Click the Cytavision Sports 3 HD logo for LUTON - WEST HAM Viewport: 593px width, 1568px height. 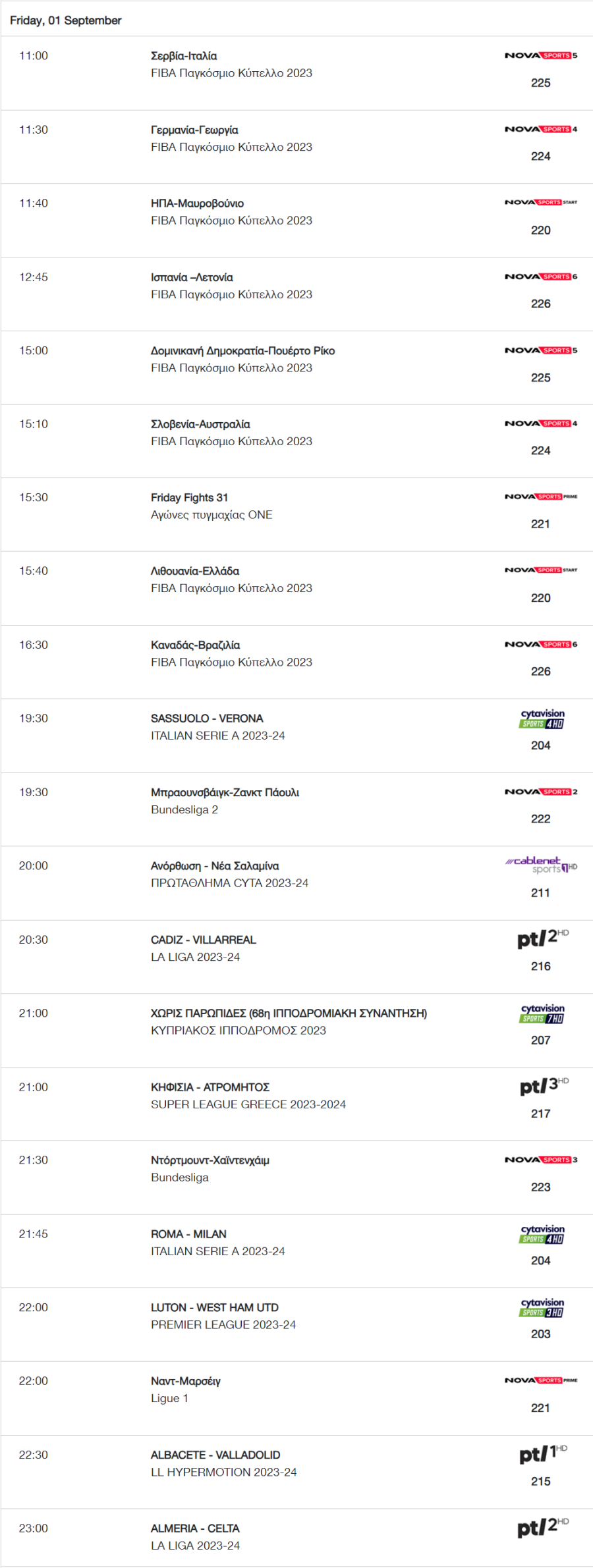pos(542,1308)
